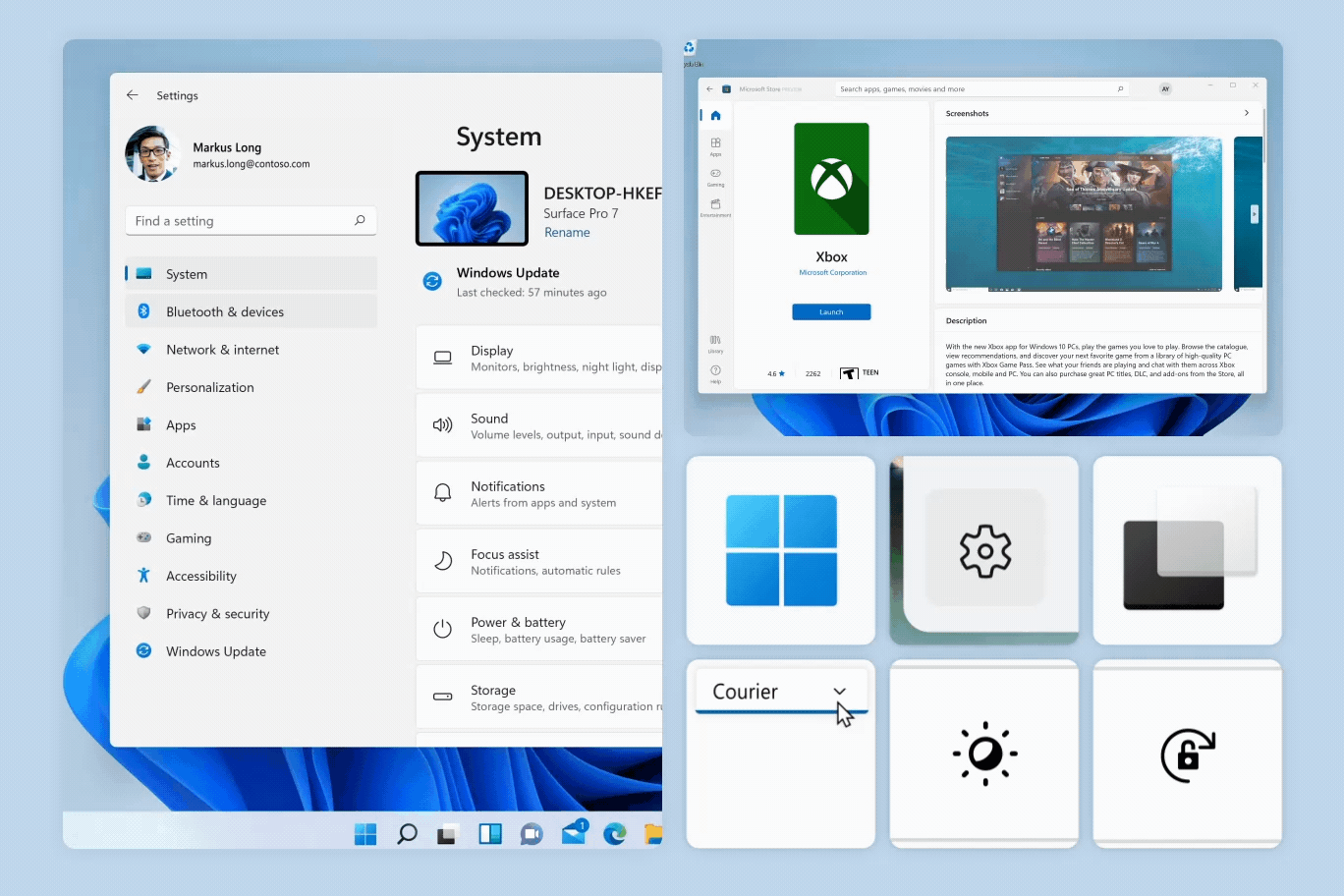Toggle the brightness quick-setting tile
This screenshot has height=896, width=1344.
click(x=983, y=754)
